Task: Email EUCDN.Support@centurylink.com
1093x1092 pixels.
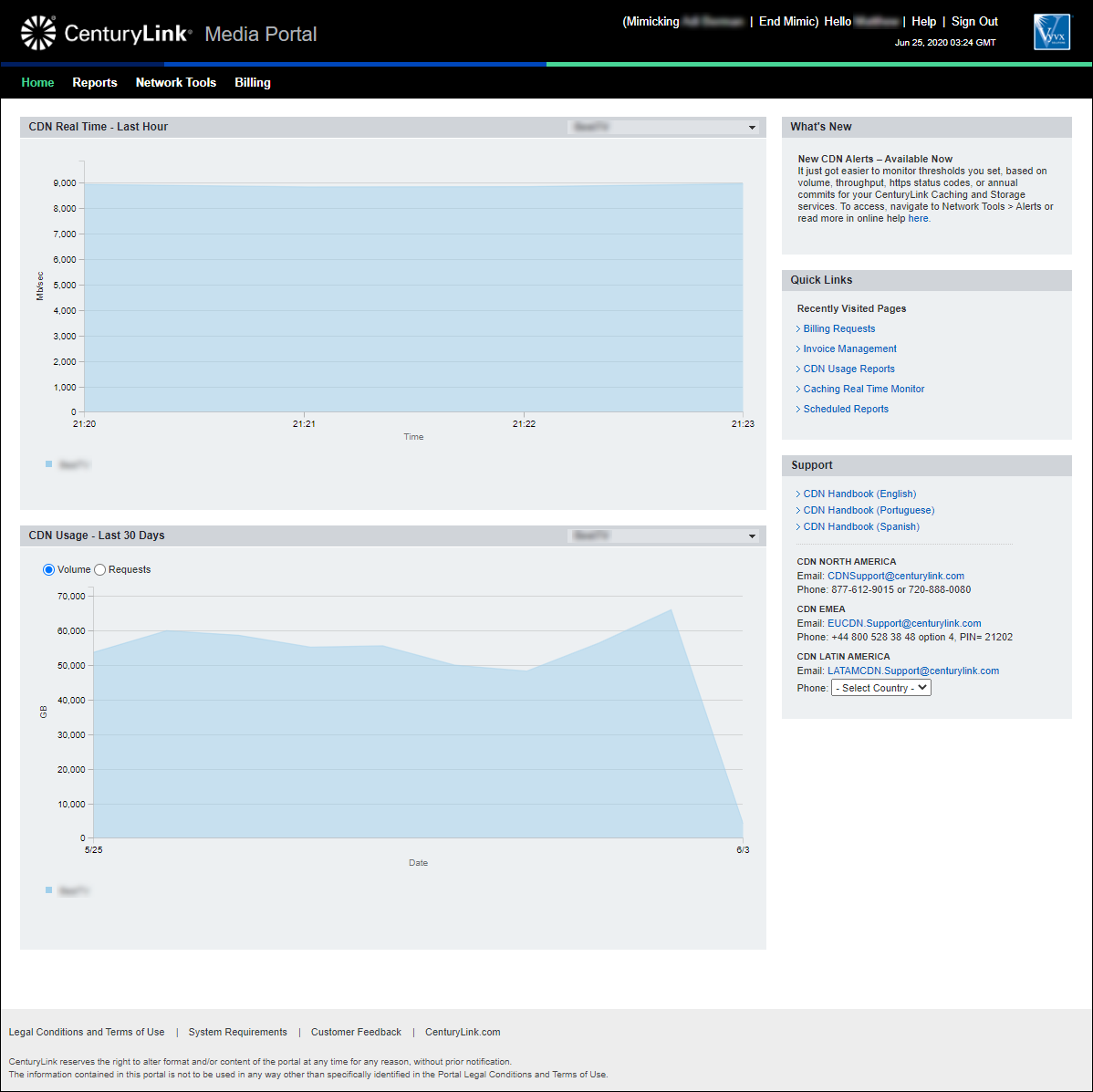Action: pyautogui.click(x=904, y=624)
